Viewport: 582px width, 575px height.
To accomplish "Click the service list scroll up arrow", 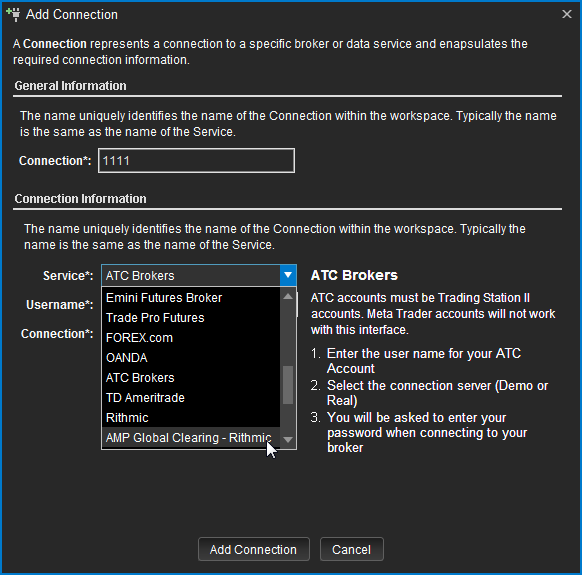I will tap(288, 296).
